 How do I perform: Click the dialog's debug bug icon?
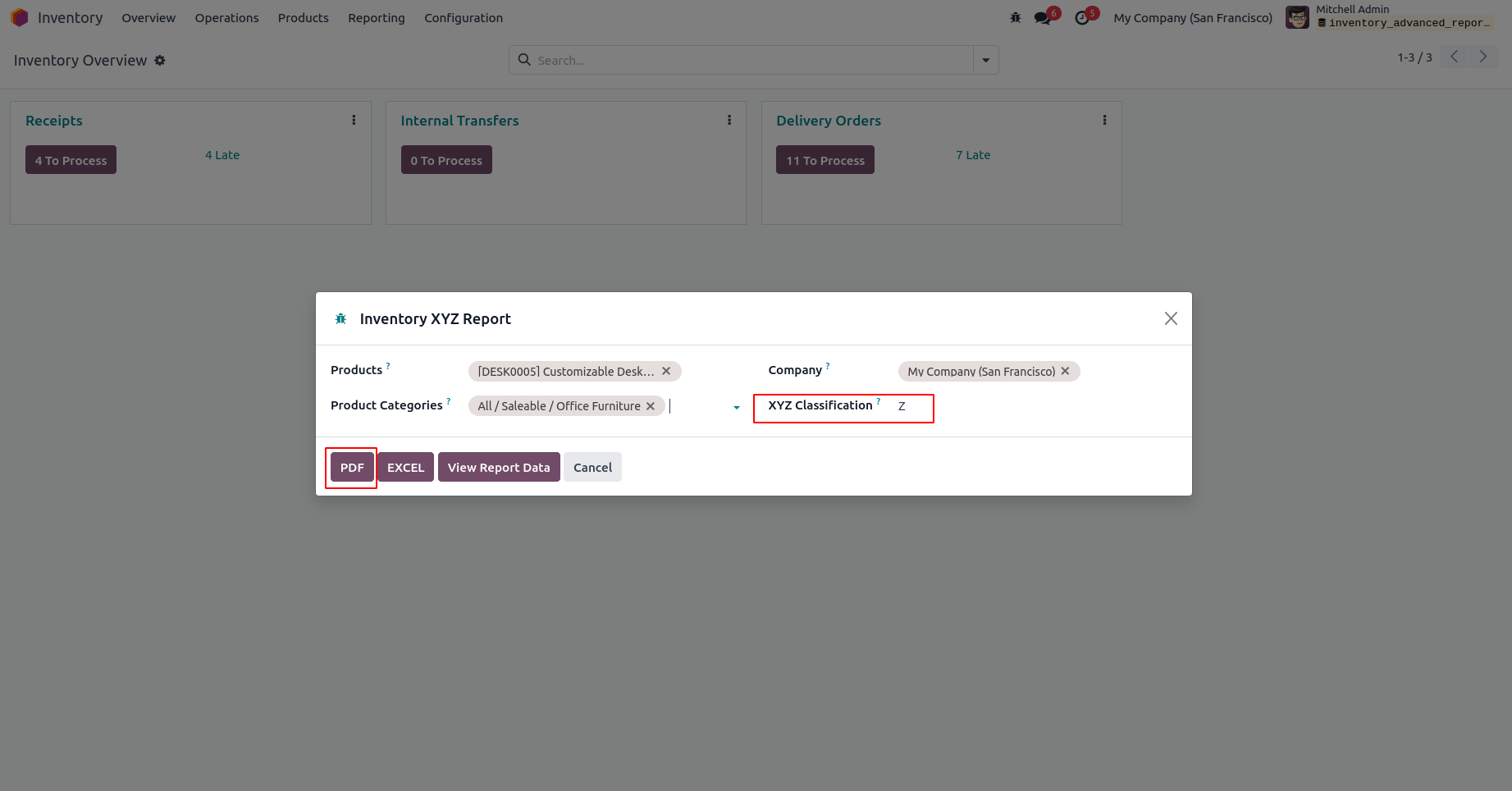pos(341,319)
